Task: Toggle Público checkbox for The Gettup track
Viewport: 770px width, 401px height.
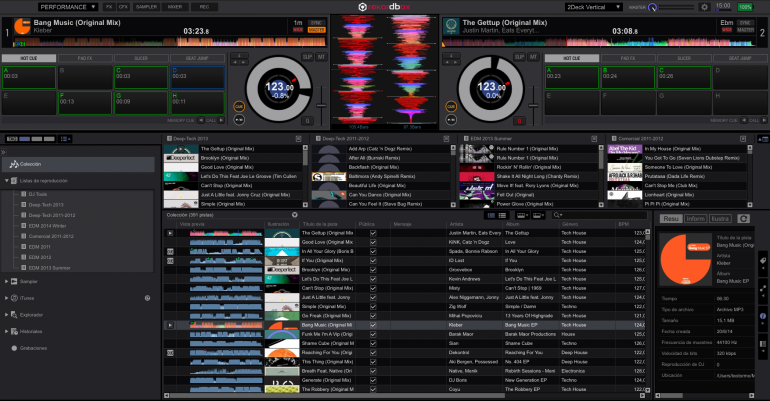Action: tap(373, 232)
